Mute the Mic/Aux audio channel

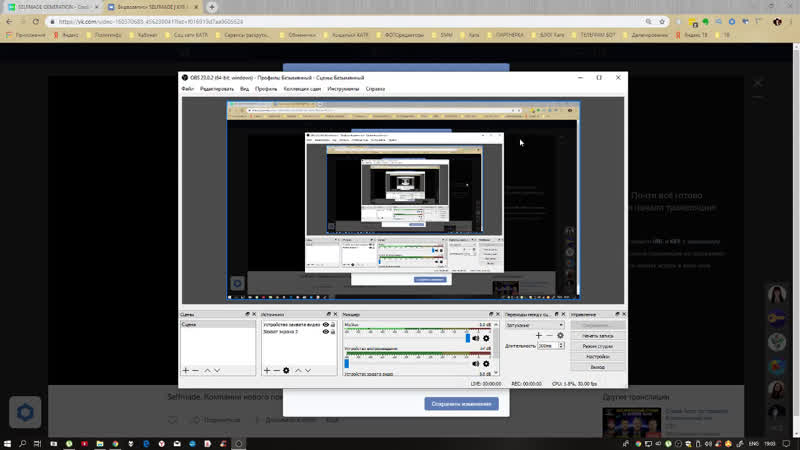tap(476, 338)
